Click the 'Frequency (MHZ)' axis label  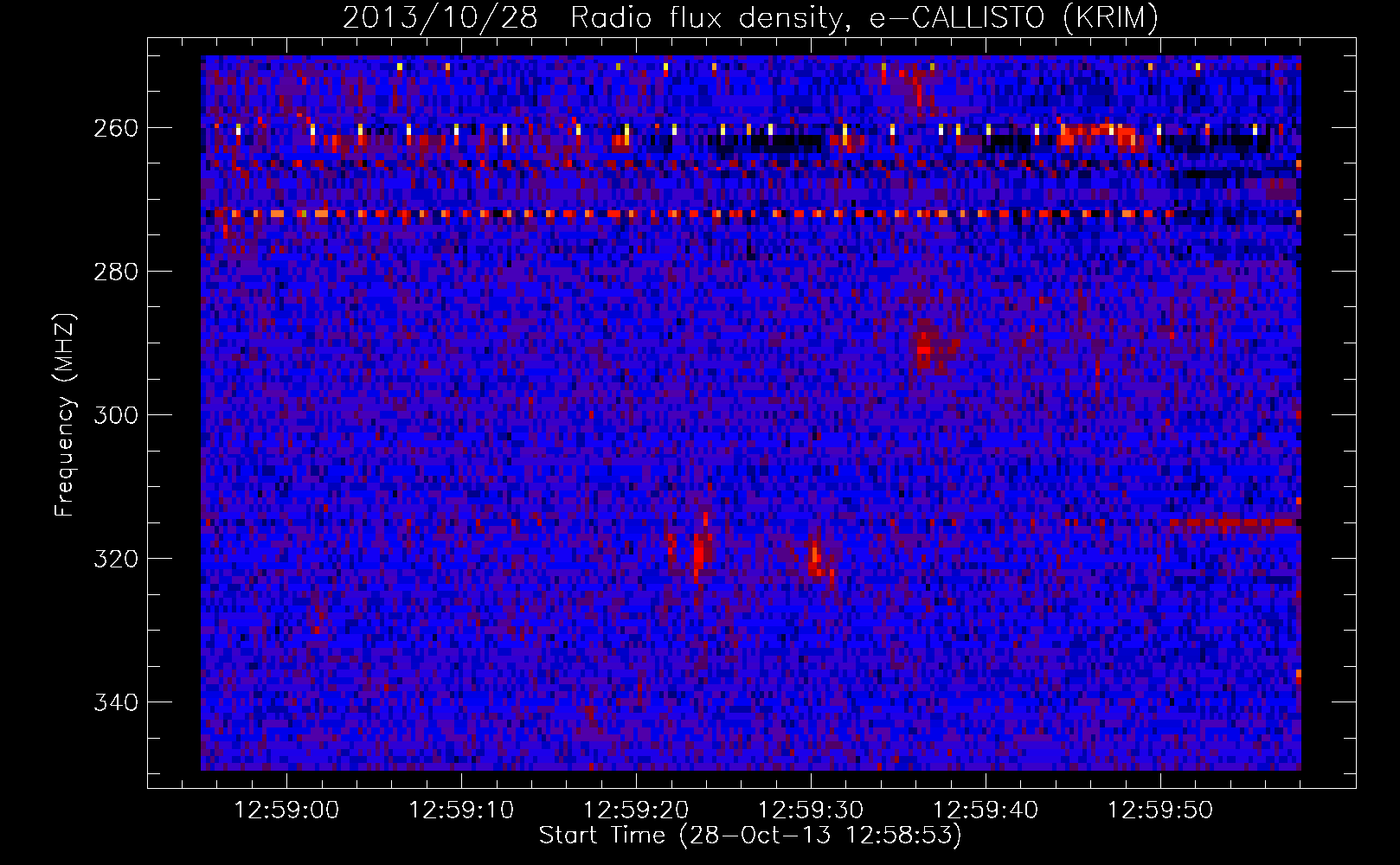pyautogui.click(x=66, y=414)
